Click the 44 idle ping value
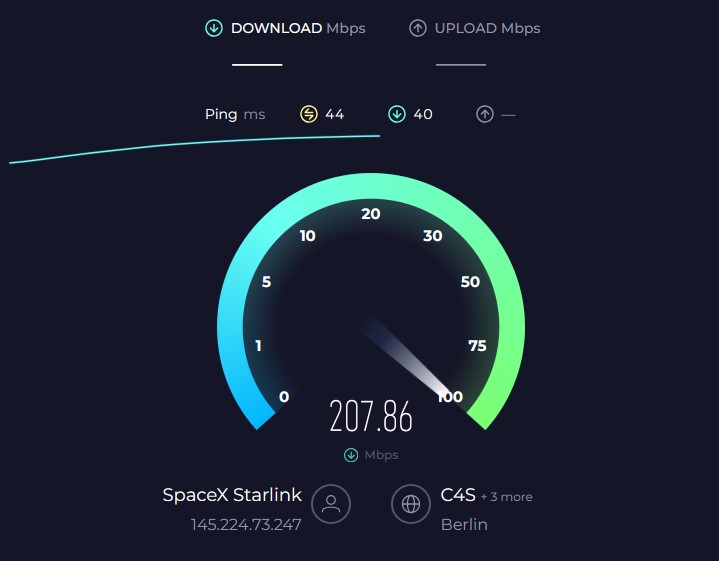This screenshot has height=561, width=719. [x=335, y=114]
